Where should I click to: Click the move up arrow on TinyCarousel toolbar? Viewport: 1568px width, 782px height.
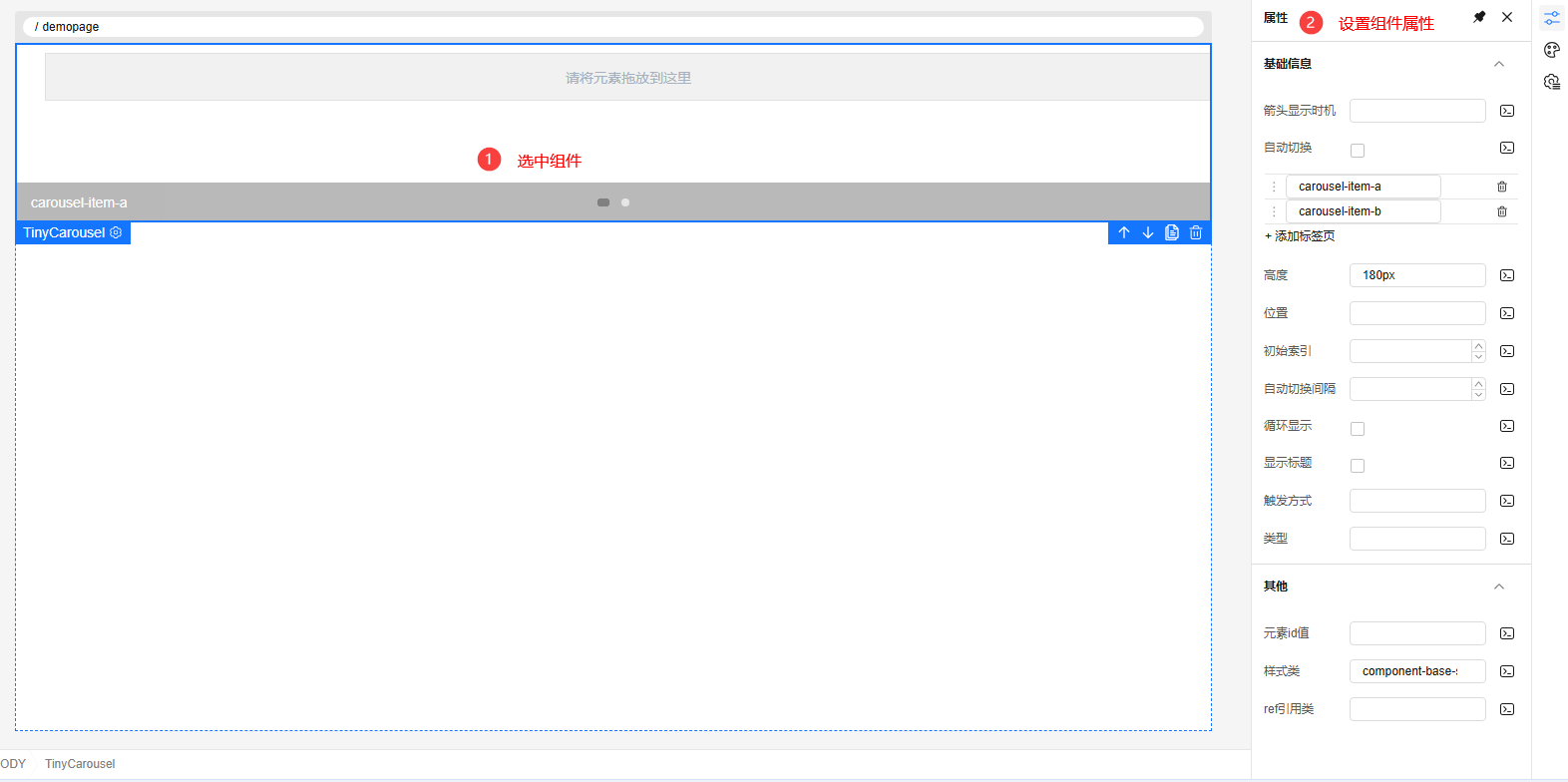[1124, 232]
